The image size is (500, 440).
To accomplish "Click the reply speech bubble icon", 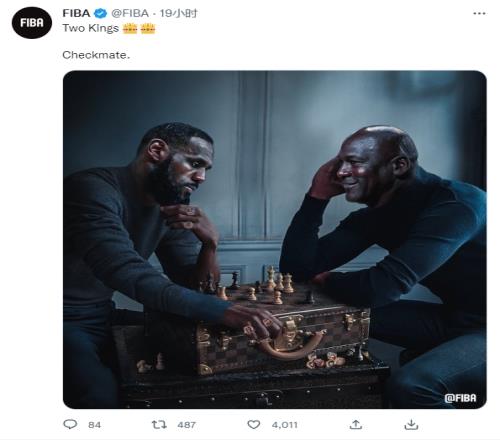I will click(x=70, y=424).
